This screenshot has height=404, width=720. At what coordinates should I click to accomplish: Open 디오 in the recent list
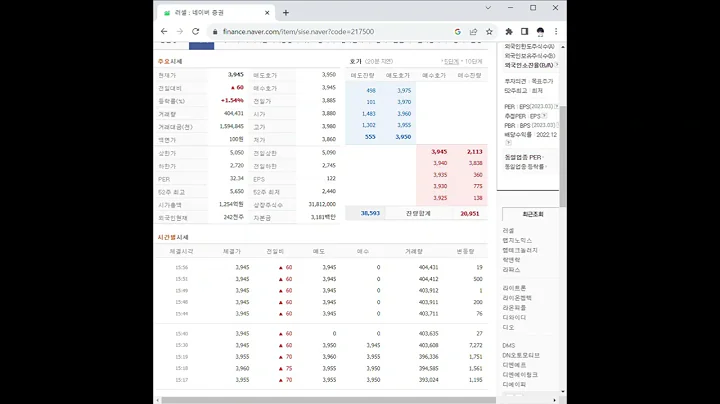point(508,327)
